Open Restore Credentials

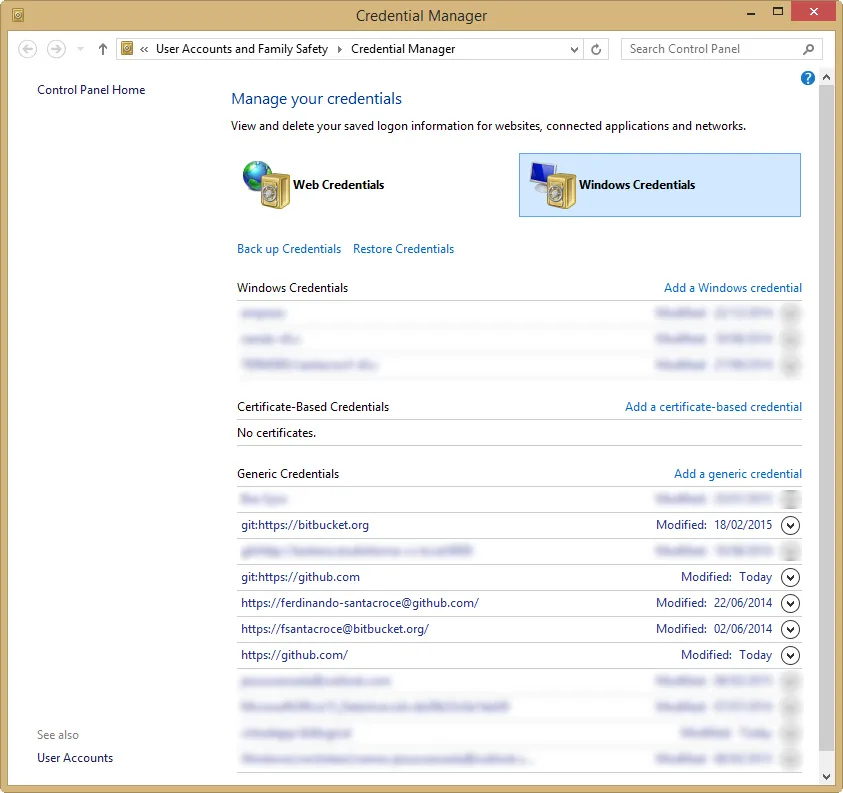403,249
